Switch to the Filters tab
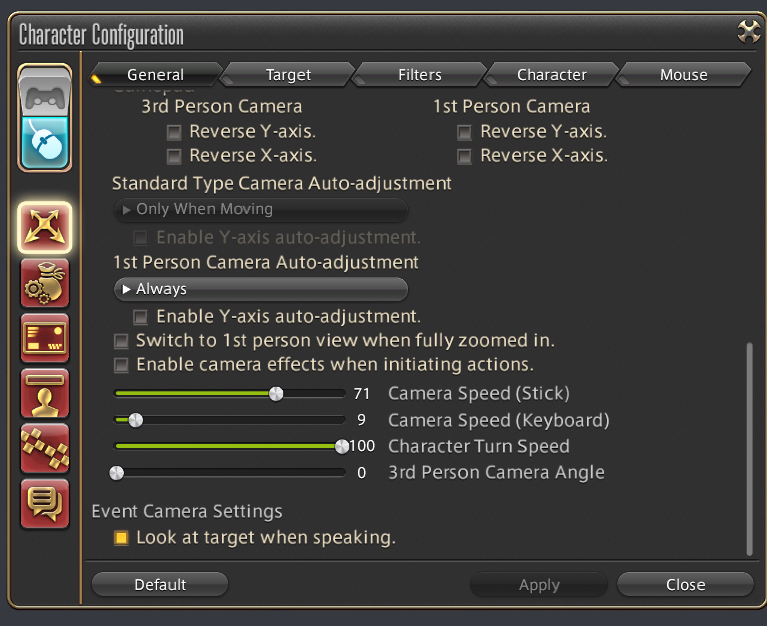Image resolution: width=767 pixels, height=626 pixels. [420, 75]
